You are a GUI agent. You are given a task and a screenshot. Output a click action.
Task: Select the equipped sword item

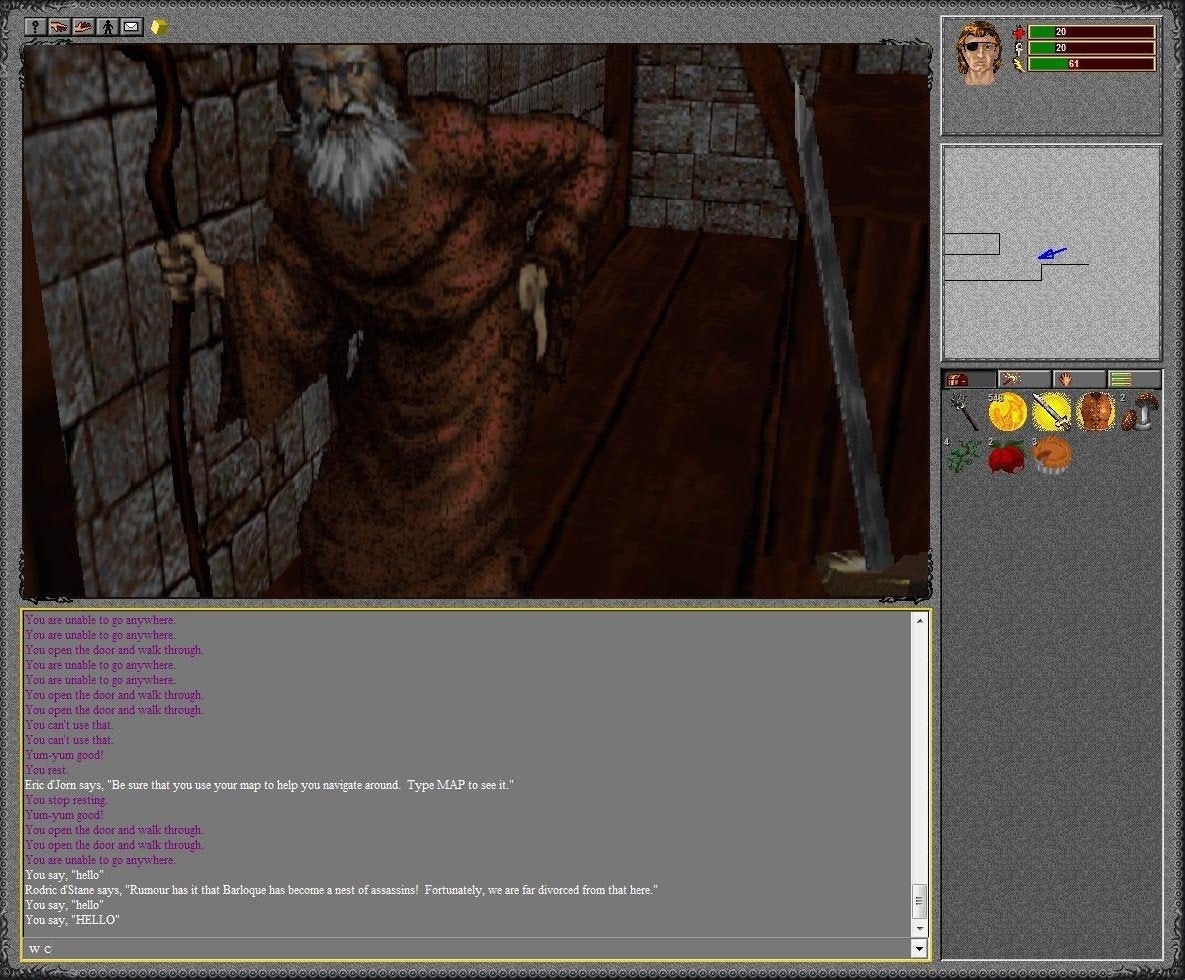1051,412
